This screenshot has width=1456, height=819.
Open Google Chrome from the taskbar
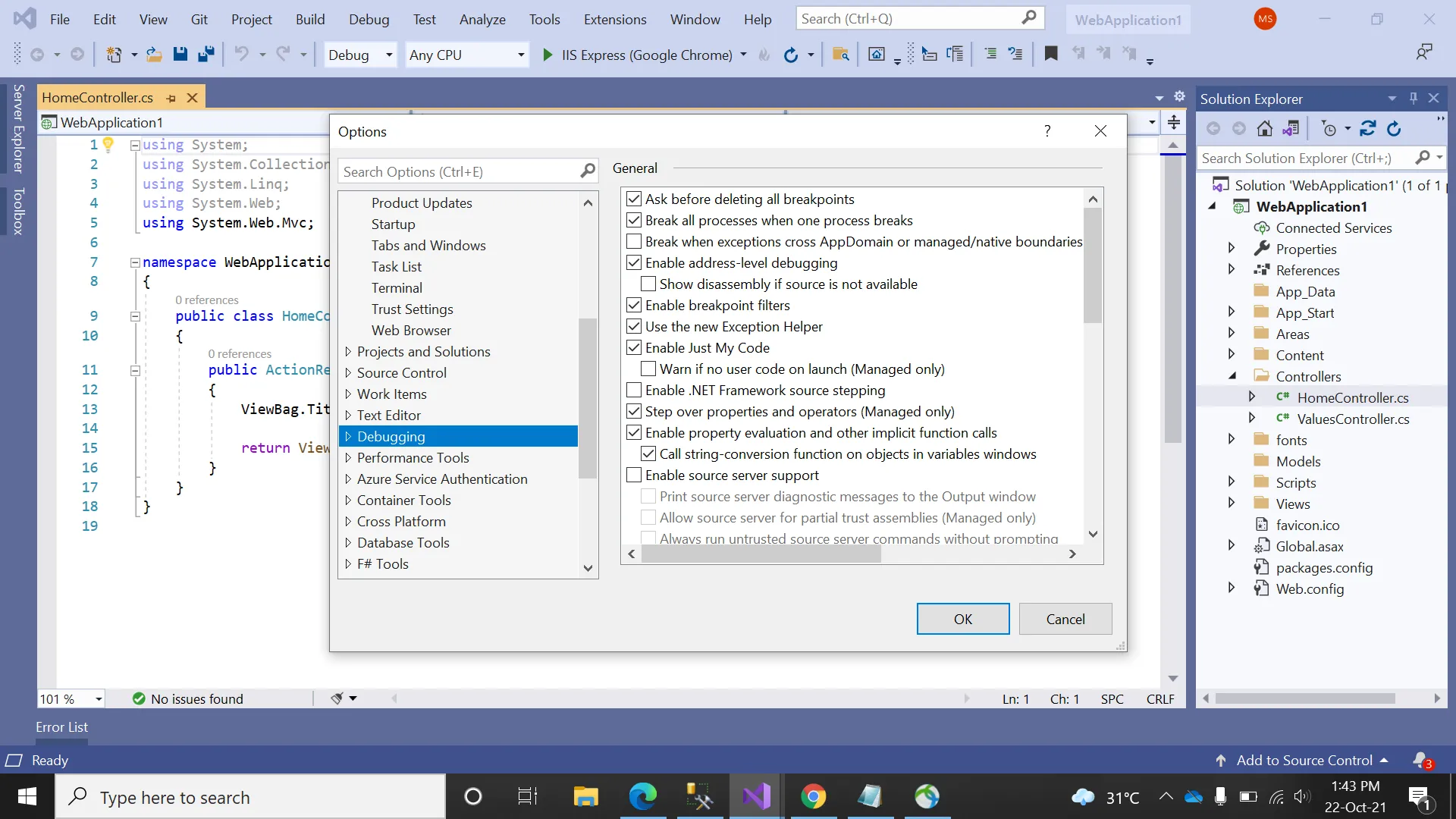coord(813,797)
